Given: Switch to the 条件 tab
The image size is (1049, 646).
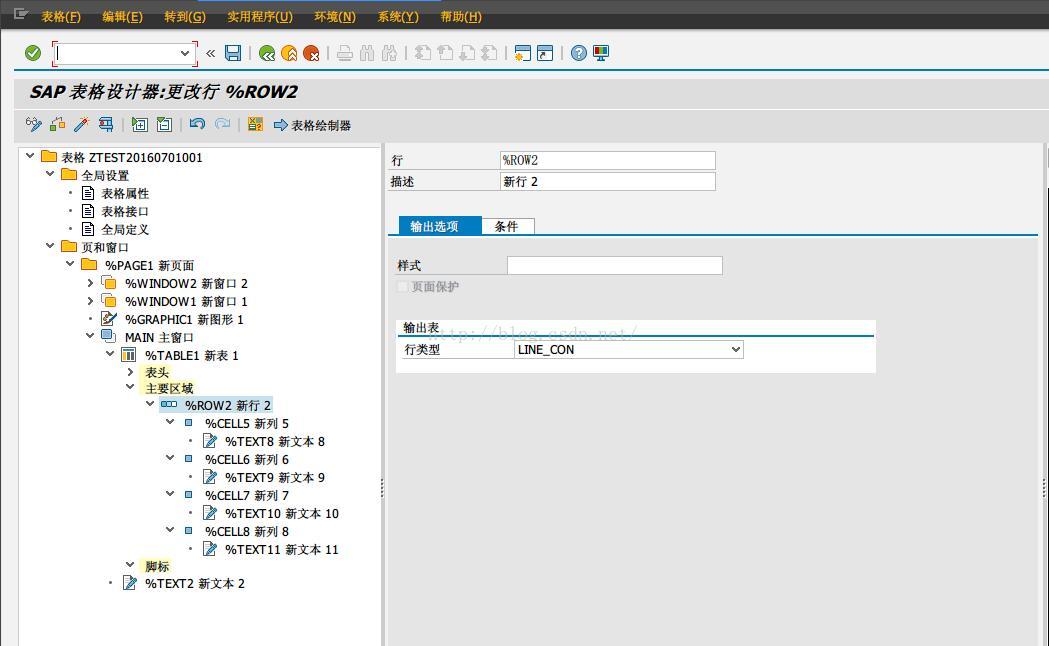Looking at the screenshot, I should coord(507,226).
